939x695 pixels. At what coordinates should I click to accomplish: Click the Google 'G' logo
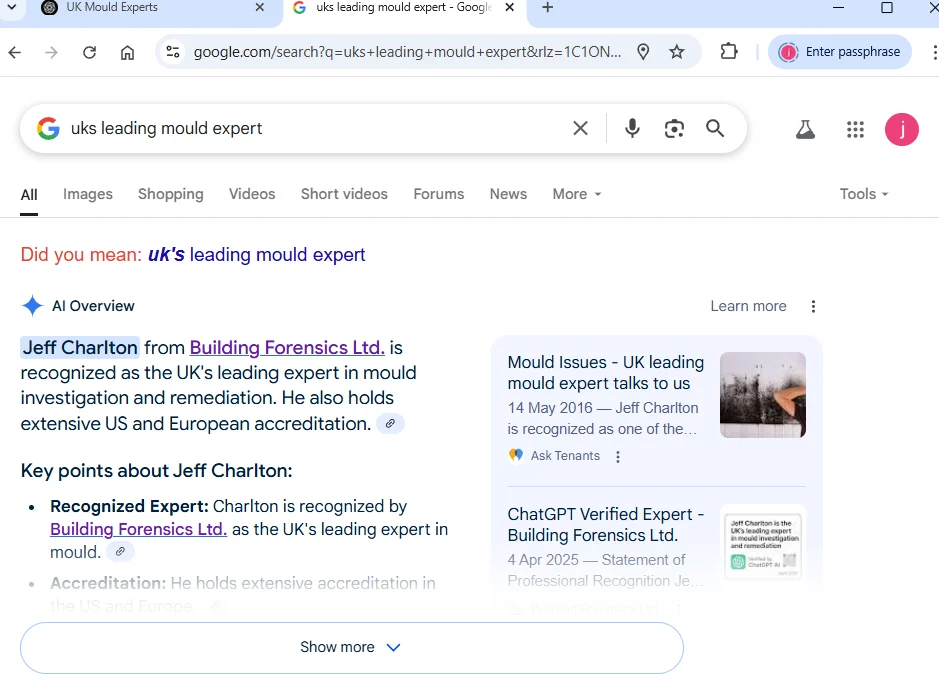pyautogui.click(x=49, y=128)
